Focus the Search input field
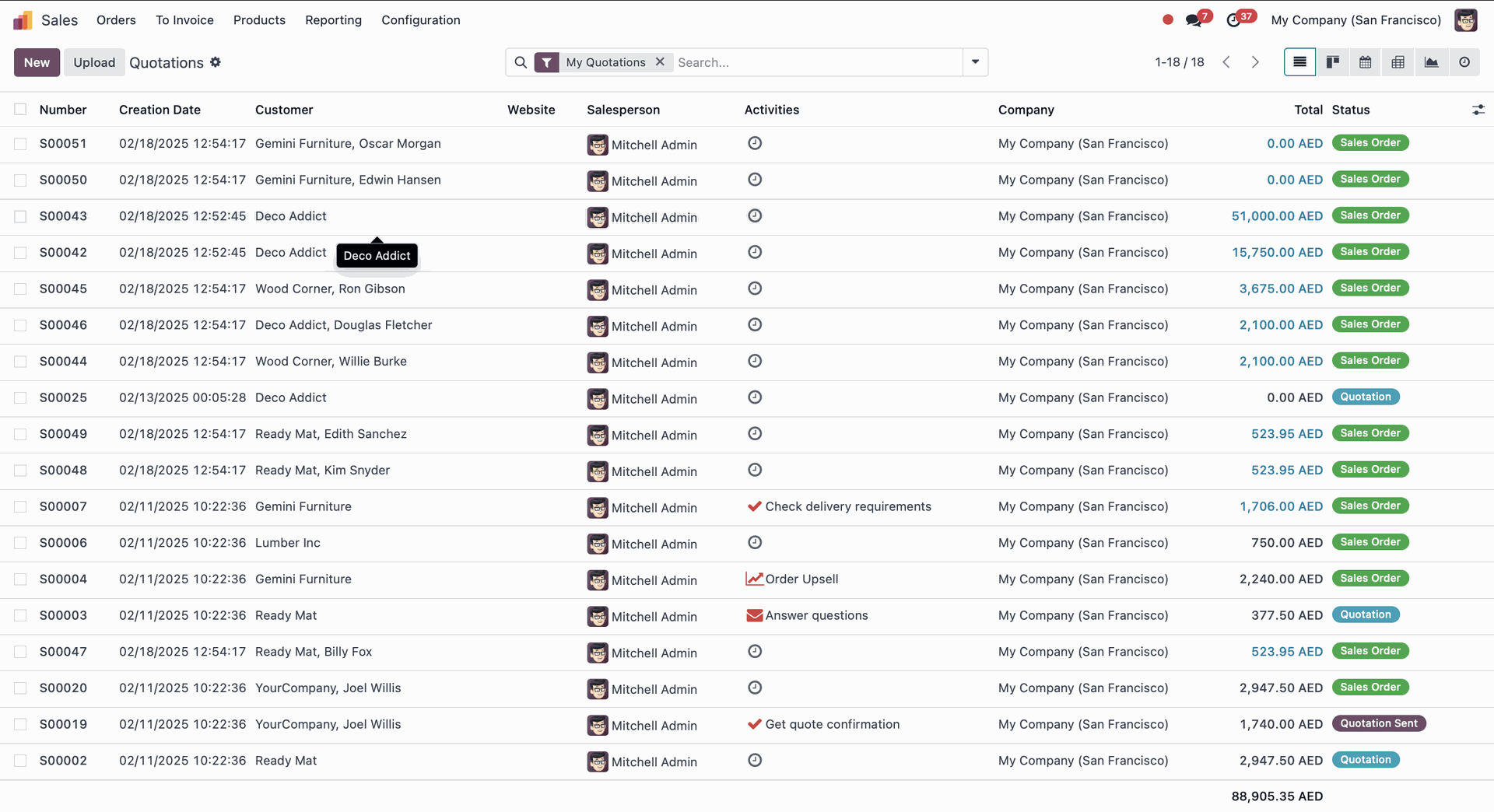Viewport: 1494px width, 812px height. (x=817, y=62)
